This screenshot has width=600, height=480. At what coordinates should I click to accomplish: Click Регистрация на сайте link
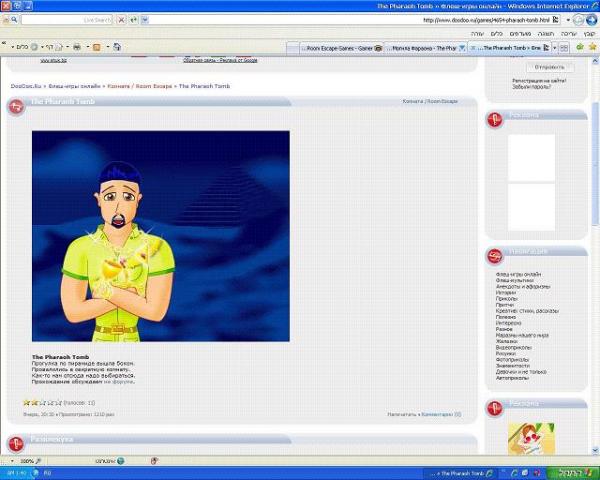539,81
